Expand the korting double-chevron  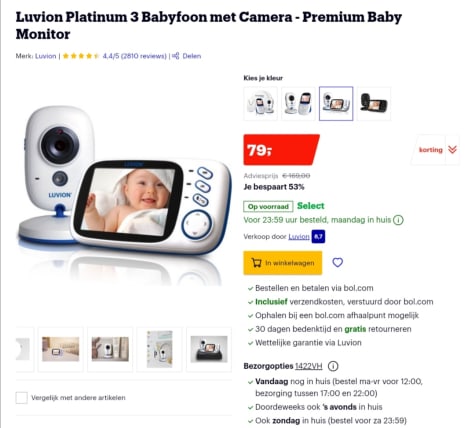(452, 150)
